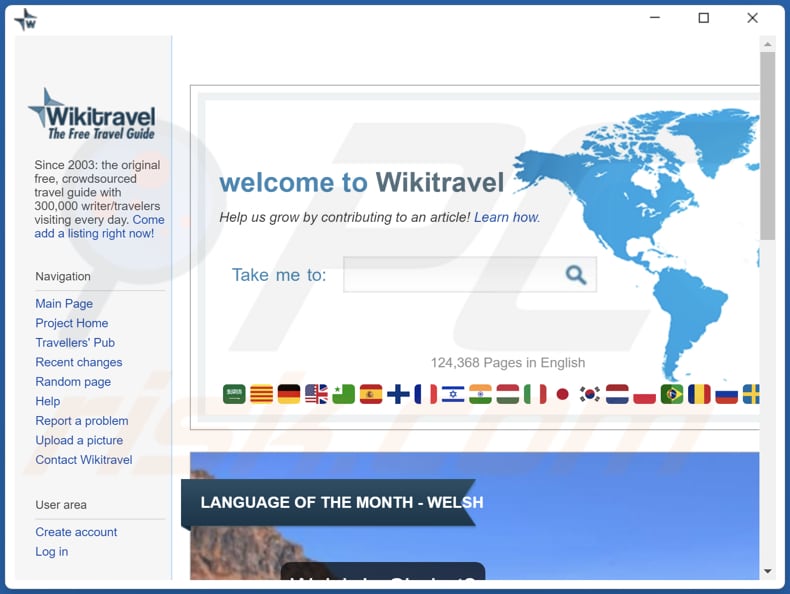
Task: Select the Saudi Arabia (Arabic) flag icon
Action: click(x=234, y=394)
